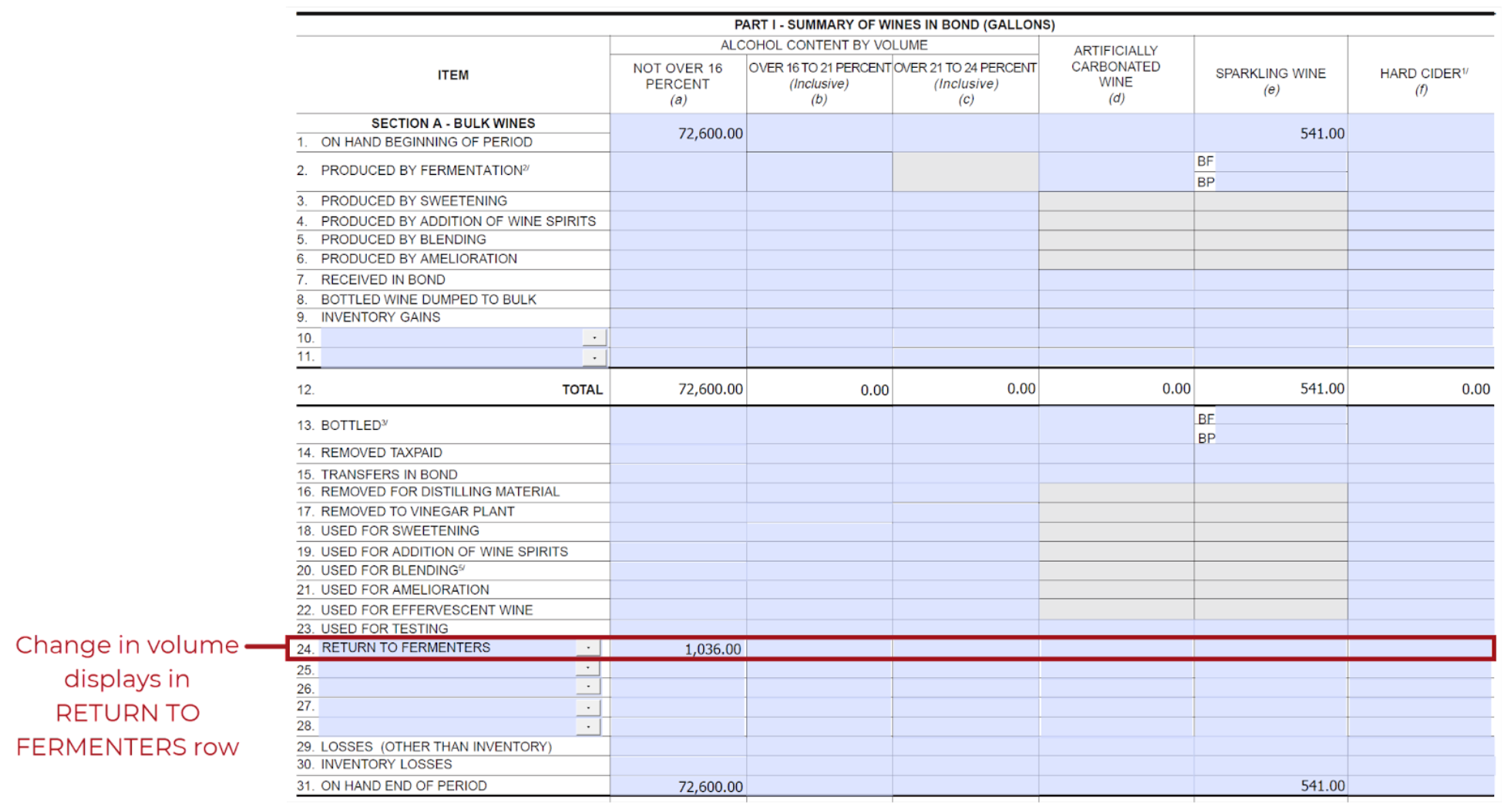Click Sparkling Wine 541.00 beginning field
This screenshot has width=1507, height=812.
(x=1270, y=133)
